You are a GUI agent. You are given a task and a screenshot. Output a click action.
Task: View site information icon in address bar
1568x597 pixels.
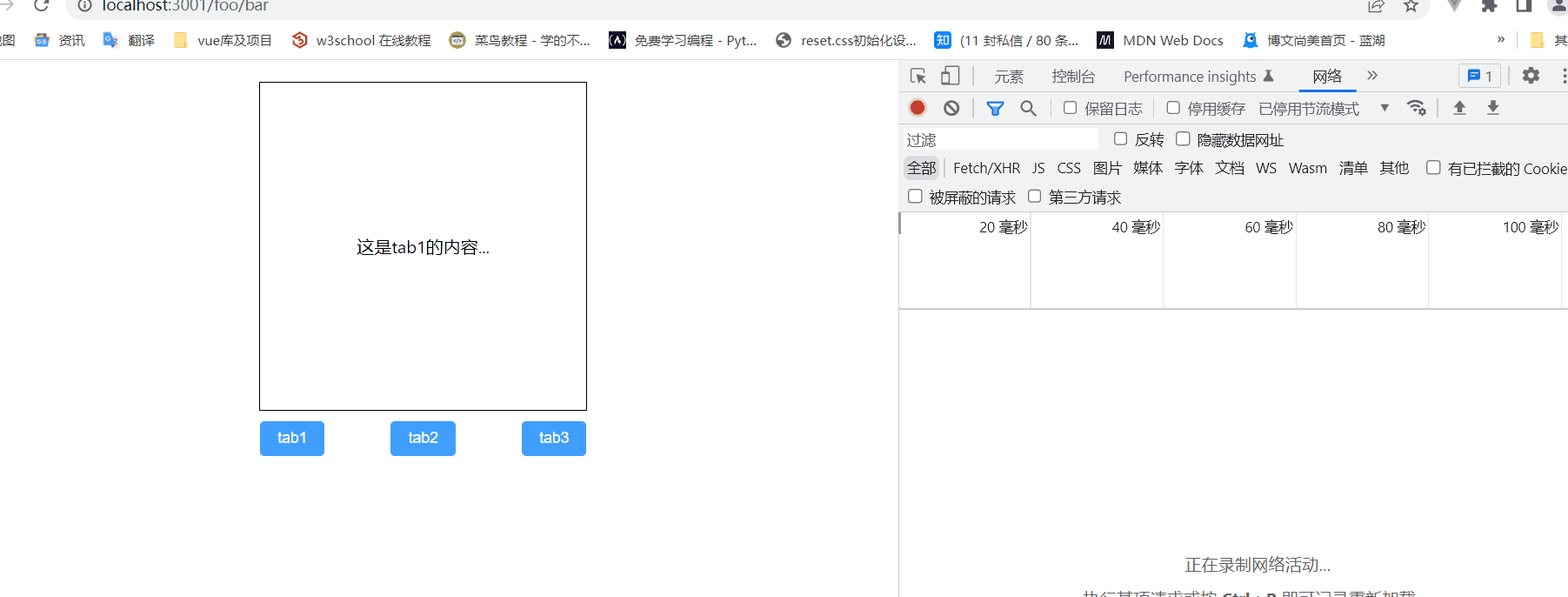[x=84, y=6]
